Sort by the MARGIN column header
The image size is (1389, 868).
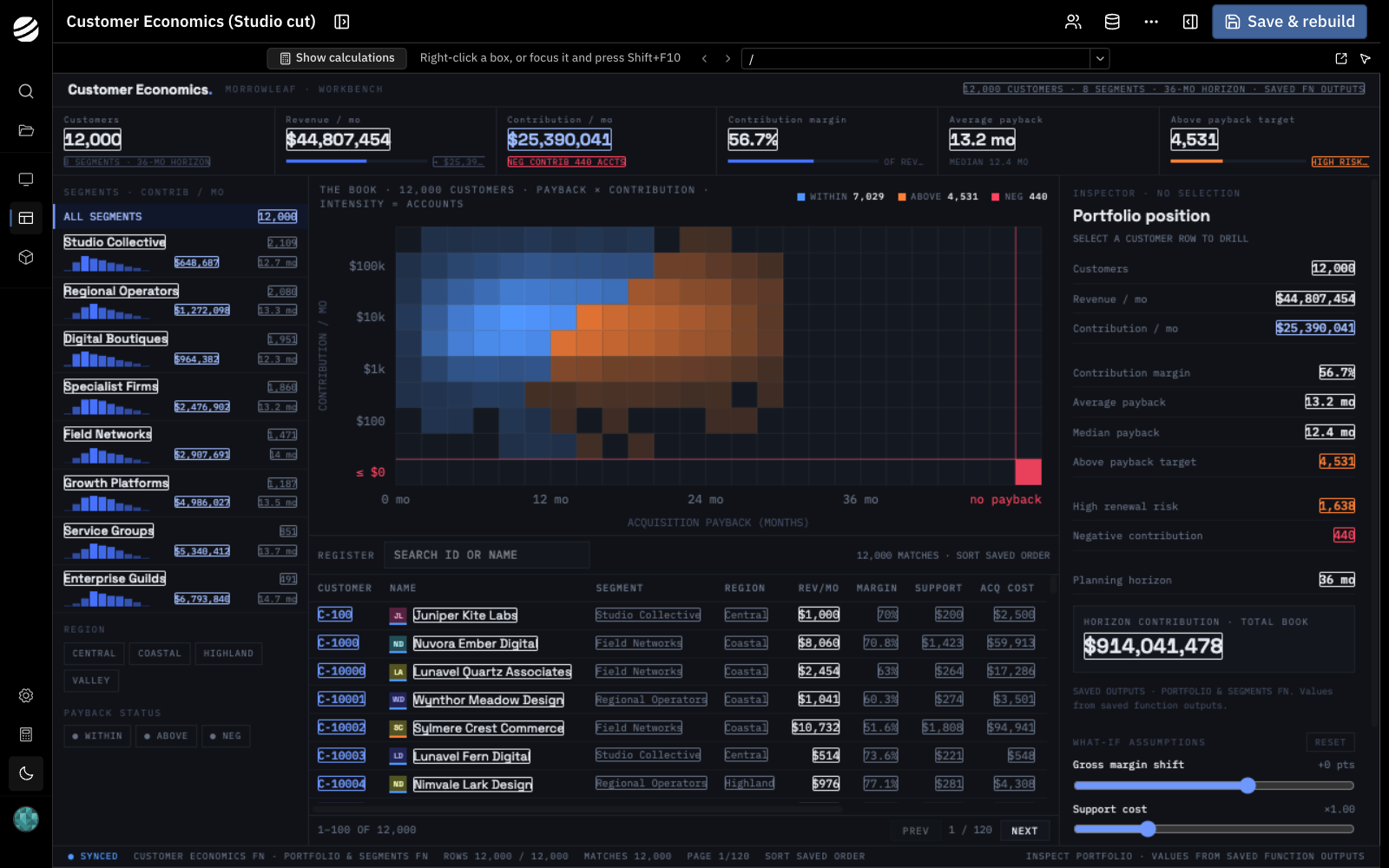(877, 589)
